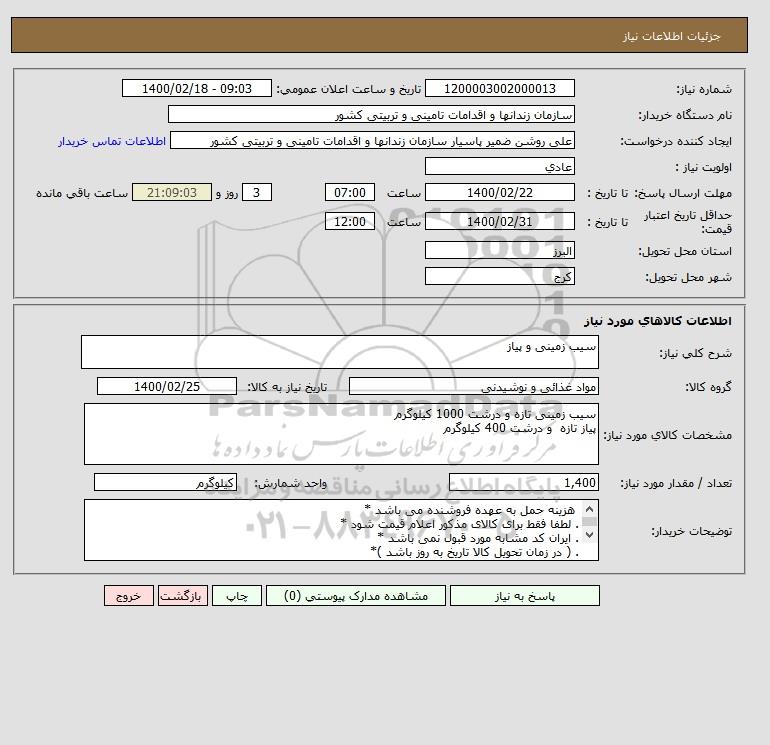Open مشاهده مدارک پیوستی (0) button

356,595
